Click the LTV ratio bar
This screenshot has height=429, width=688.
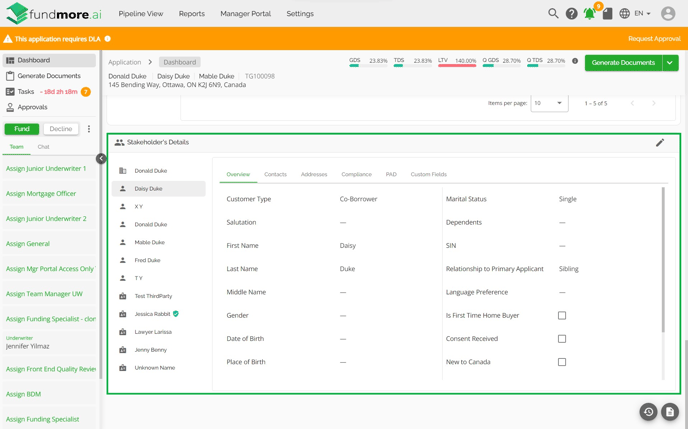tap(457, 65)
